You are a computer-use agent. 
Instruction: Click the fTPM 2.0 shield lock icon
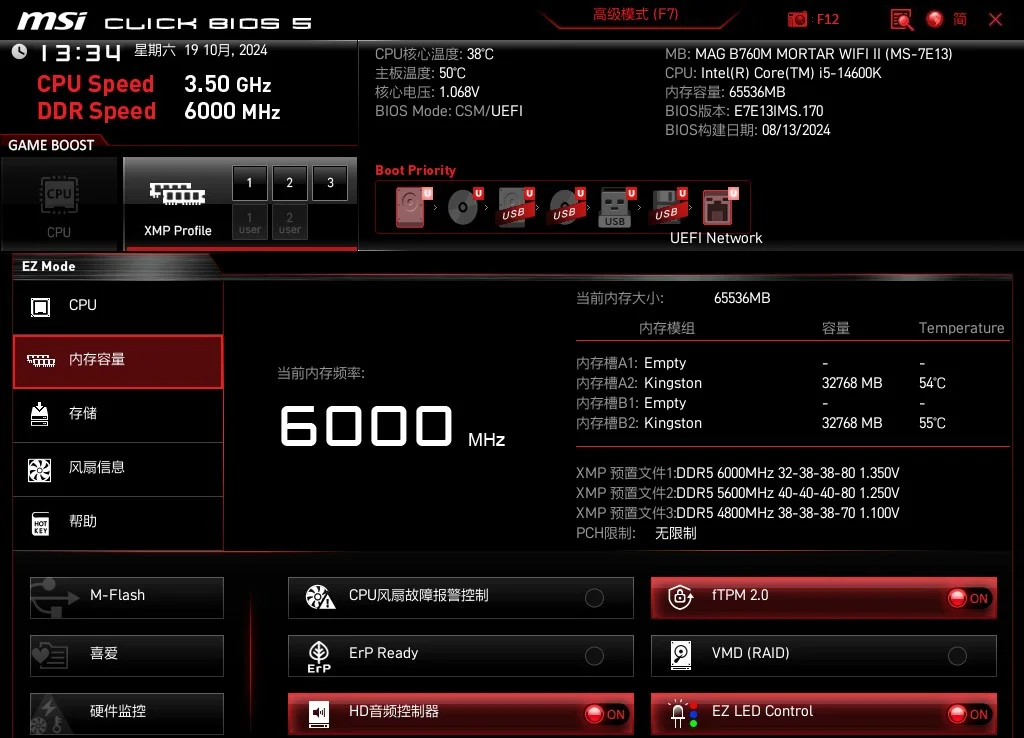680,596
